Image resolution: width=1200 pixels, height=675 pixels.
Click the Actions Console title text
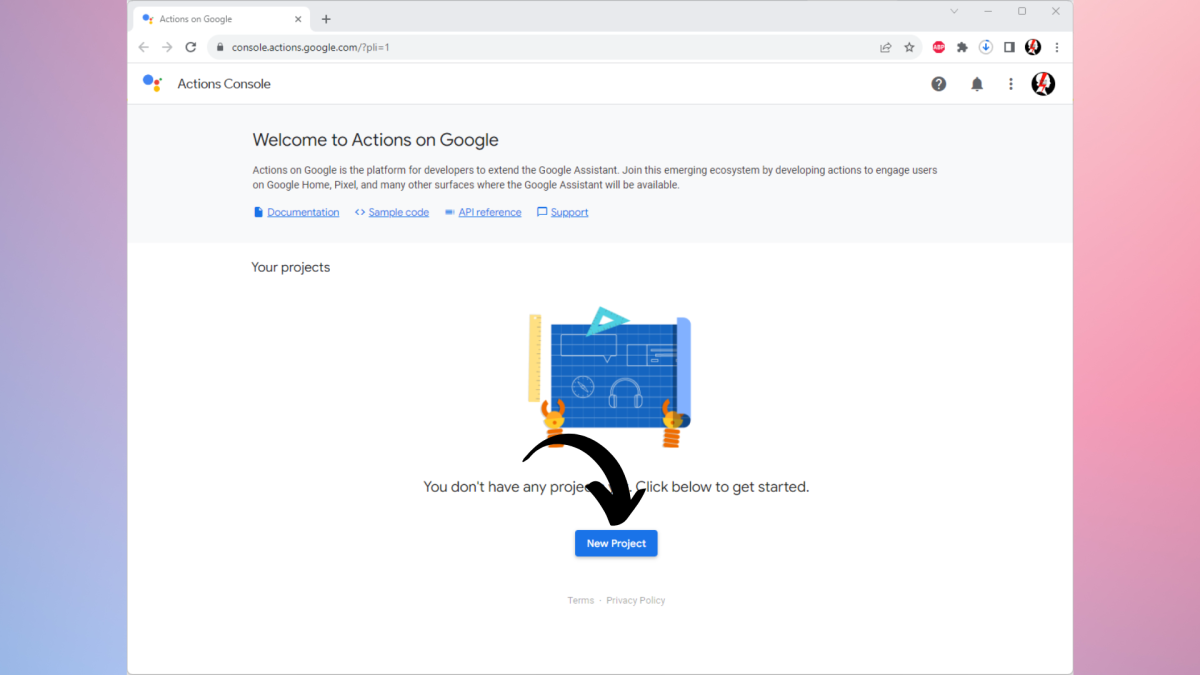click(x=224, y=84)
